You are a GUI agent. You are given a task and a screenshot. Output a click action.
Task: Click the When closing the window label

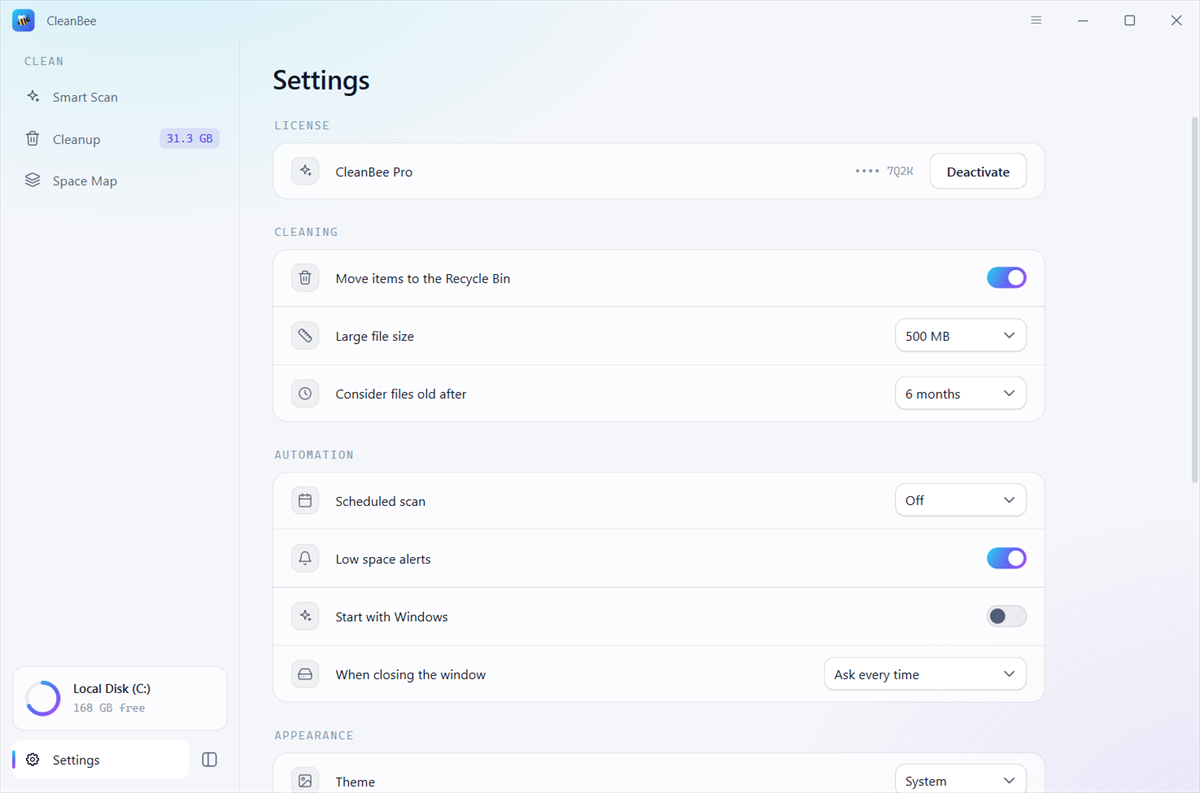[410, 675]
